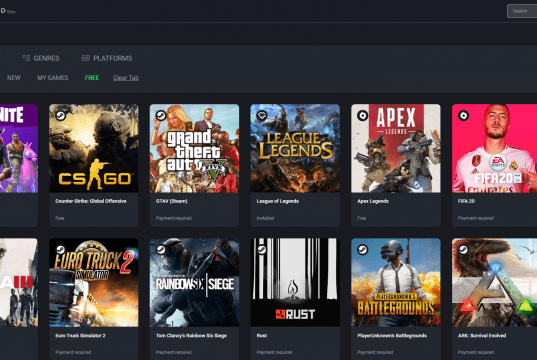The image size is (537, 360).
Task: Click 'Payment required' under Euro Truck Simulator 2
Action: tap(73, 352)
